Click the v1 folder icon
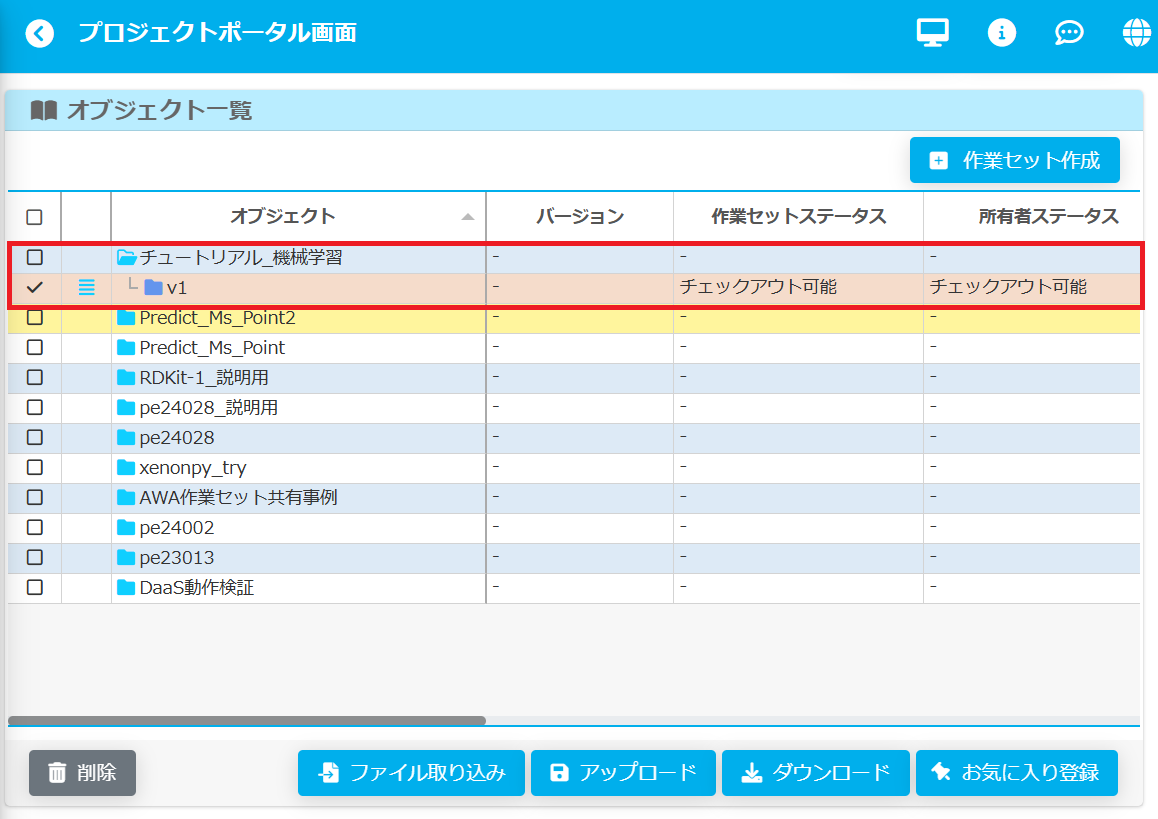 coord(153,288)
